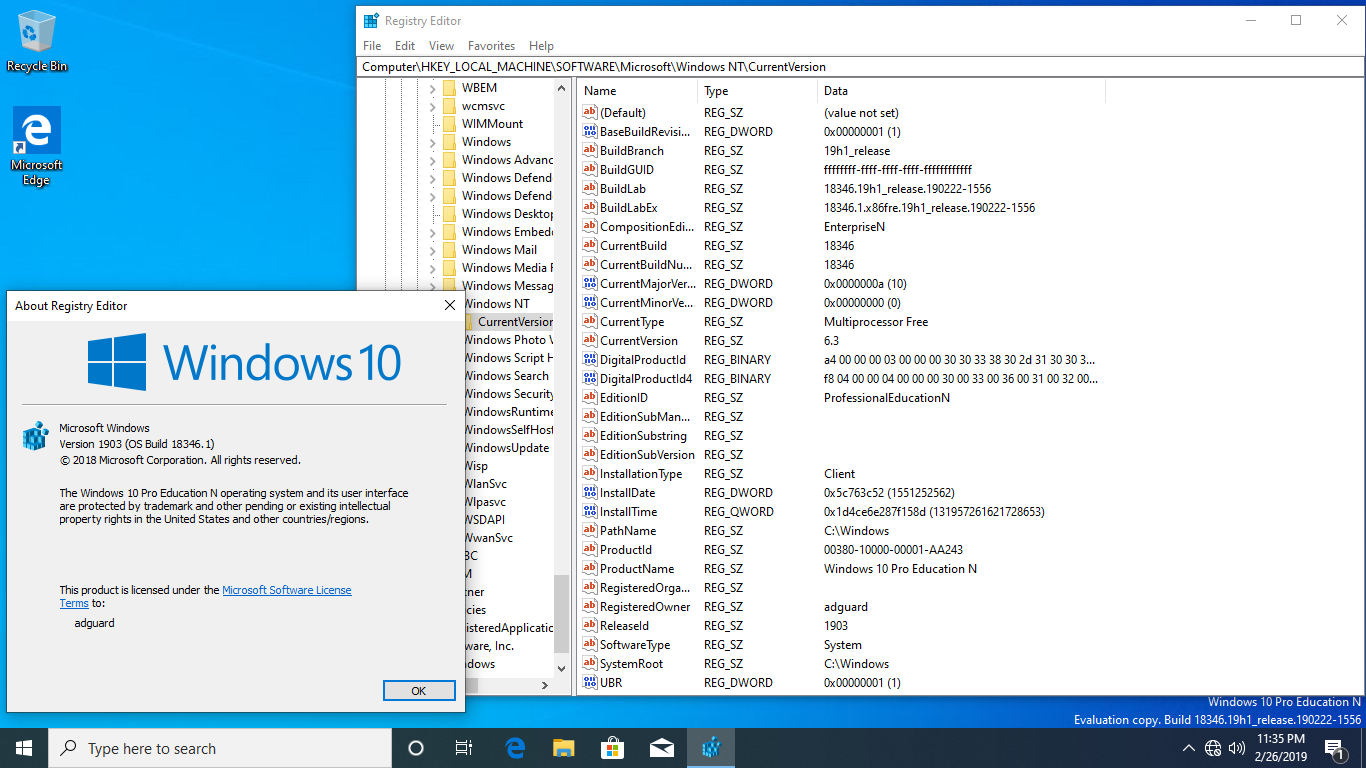
Task: Expand the WBEM tree node
Action: pyautogui.click(x=433, y=88)
